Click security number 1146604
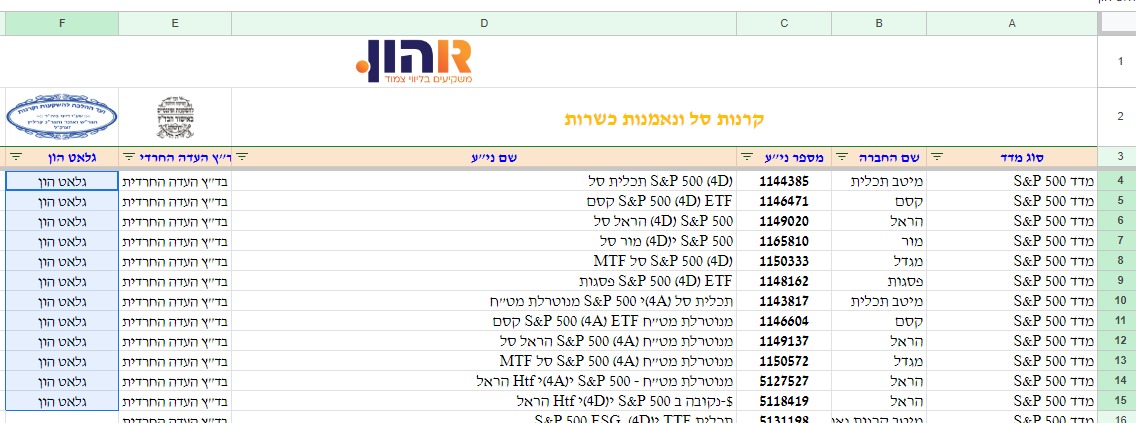This screenshot has width=1136, height=423. point(784,321)
